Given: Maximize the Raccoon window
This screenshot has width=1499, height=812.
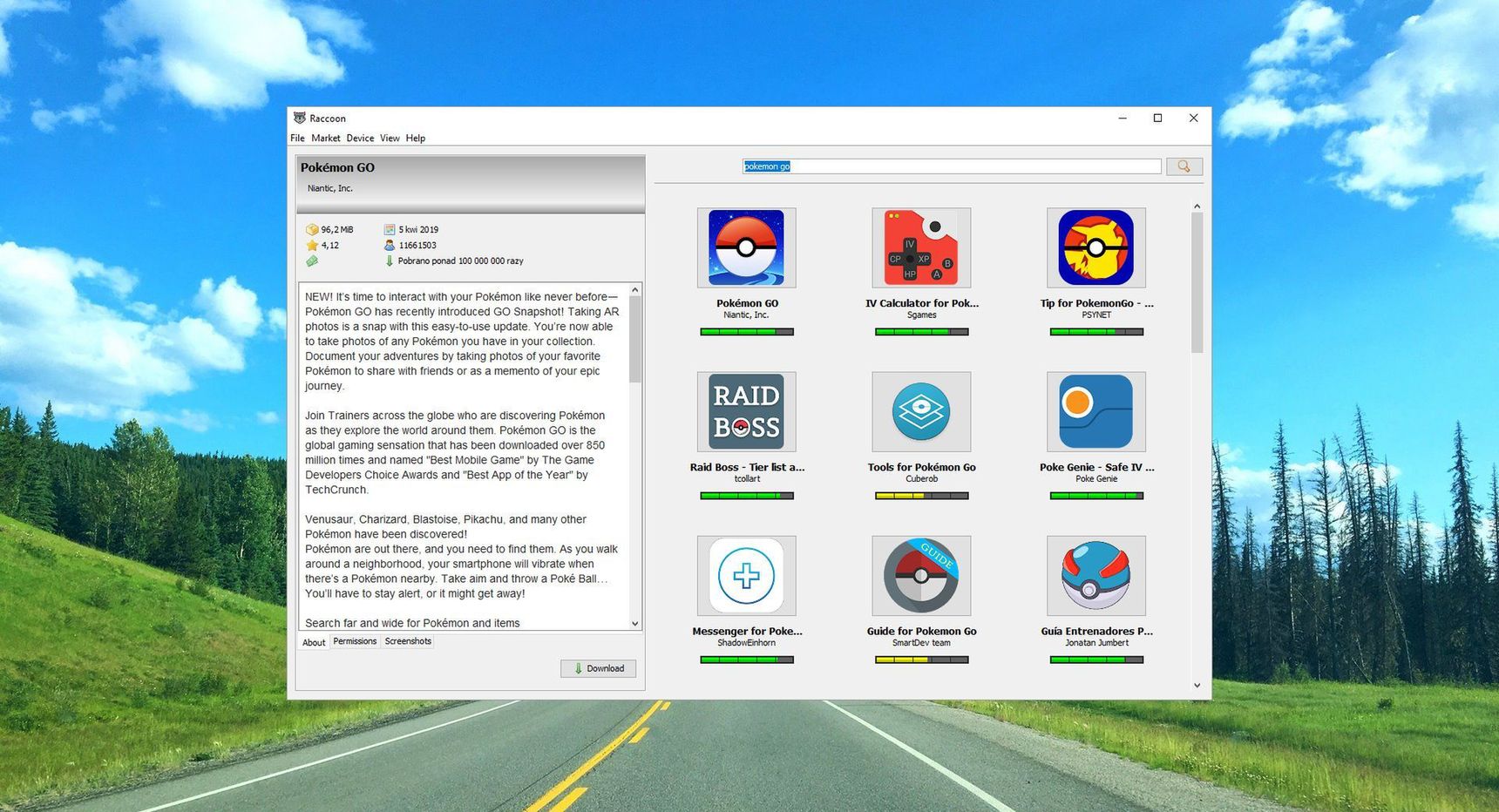Looking at the screenshot, I should pyautogui.click(x=1157, y=118).
